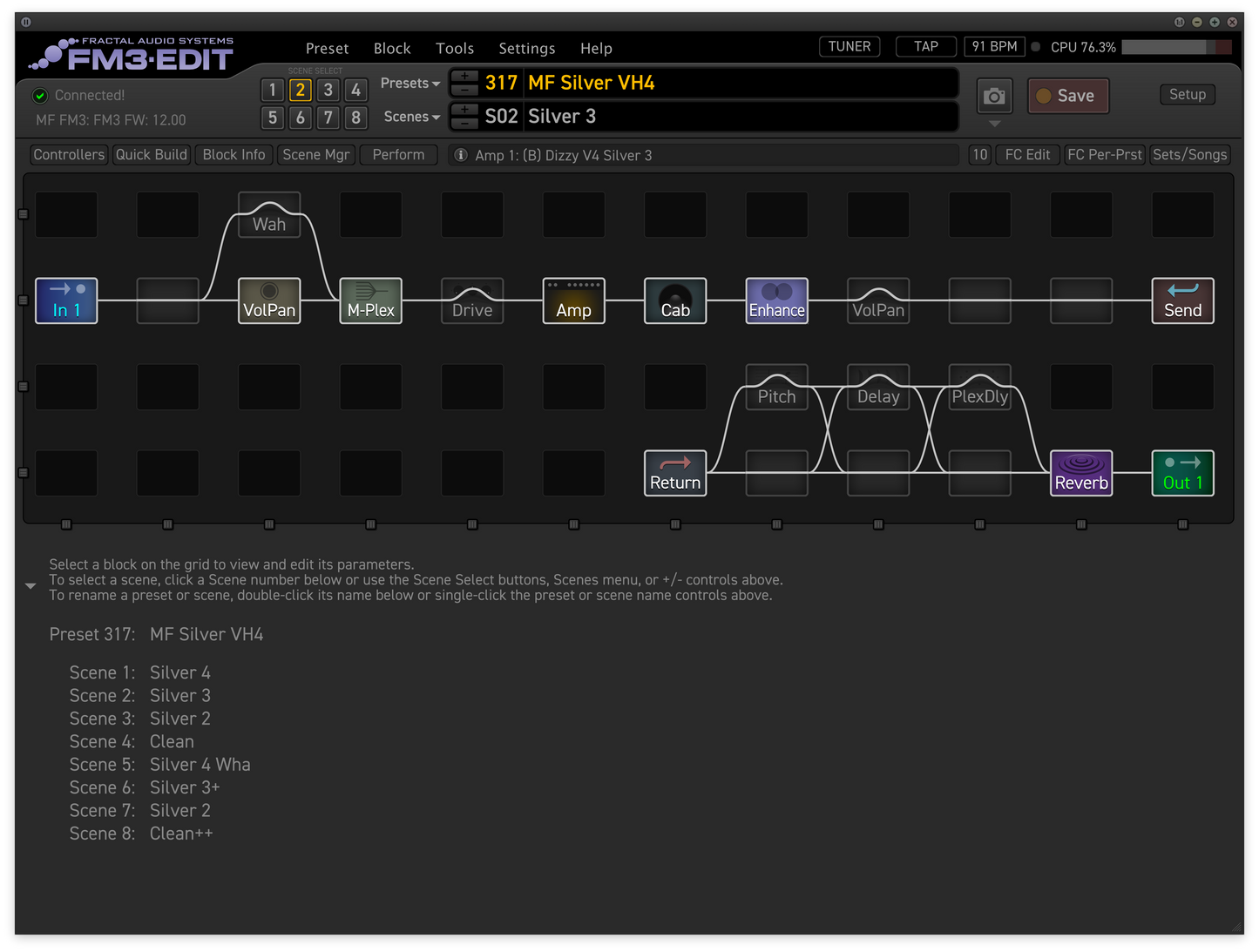Open Scene Mgr
The width and height of the screenshot is (1259, 952).
point(316,155)
